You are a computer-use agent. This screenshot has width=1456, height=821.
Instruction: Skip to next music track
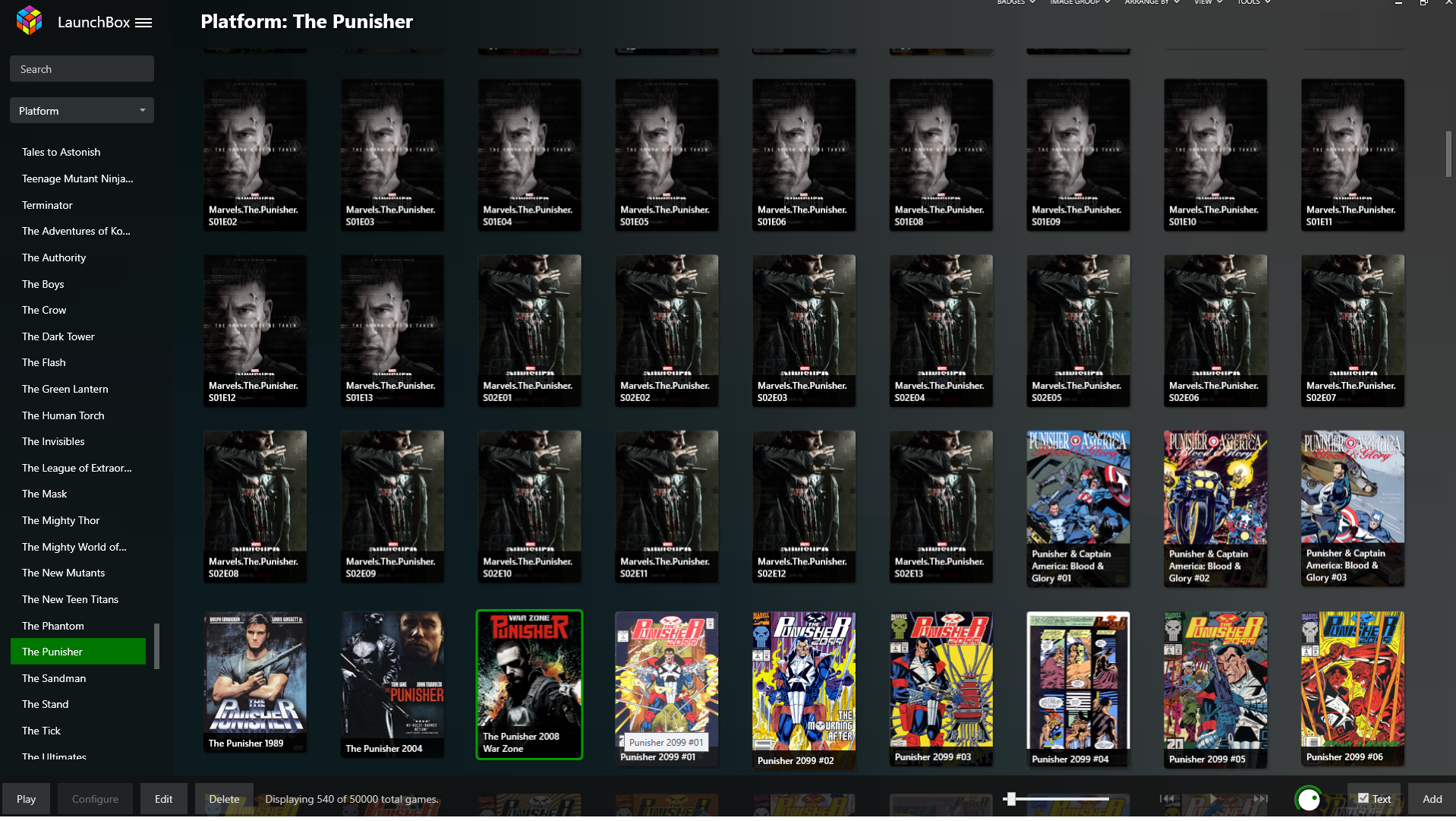[x=1260, y=799]
